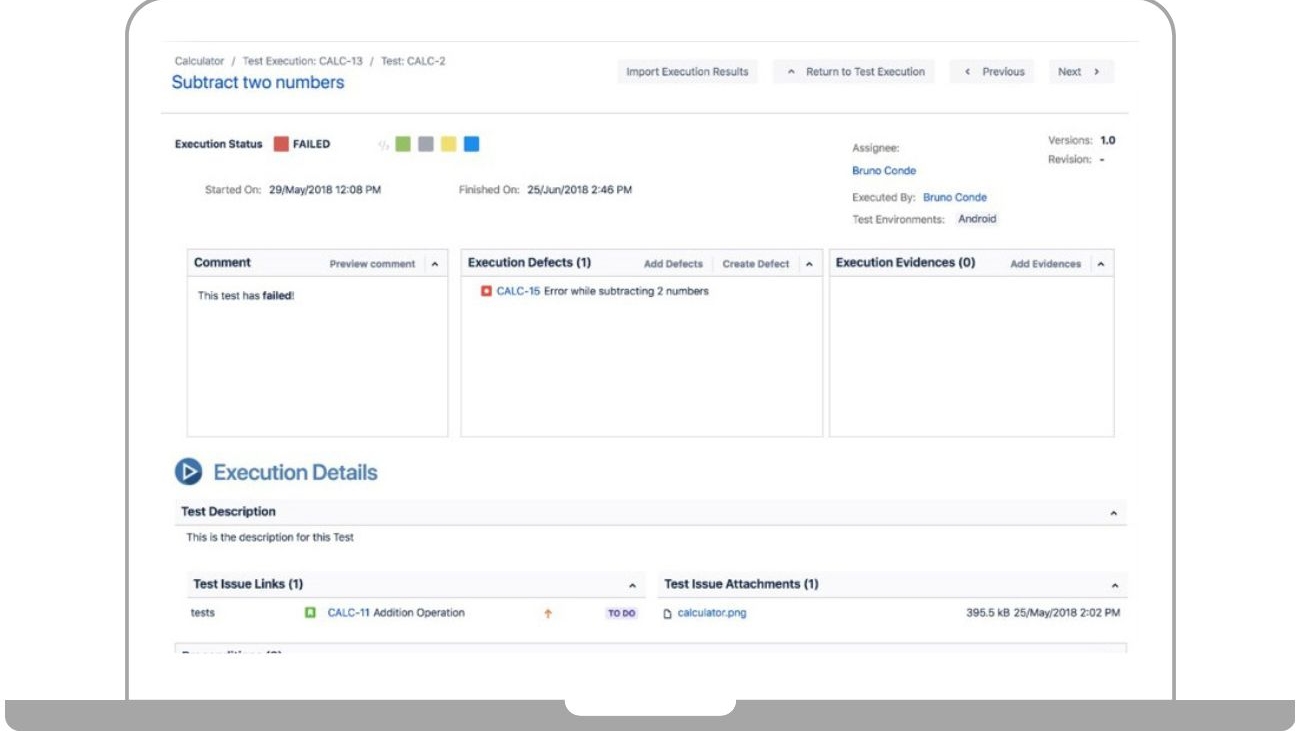
Task: Choose the yellow execution status square
Action: [x=449, y=144]
